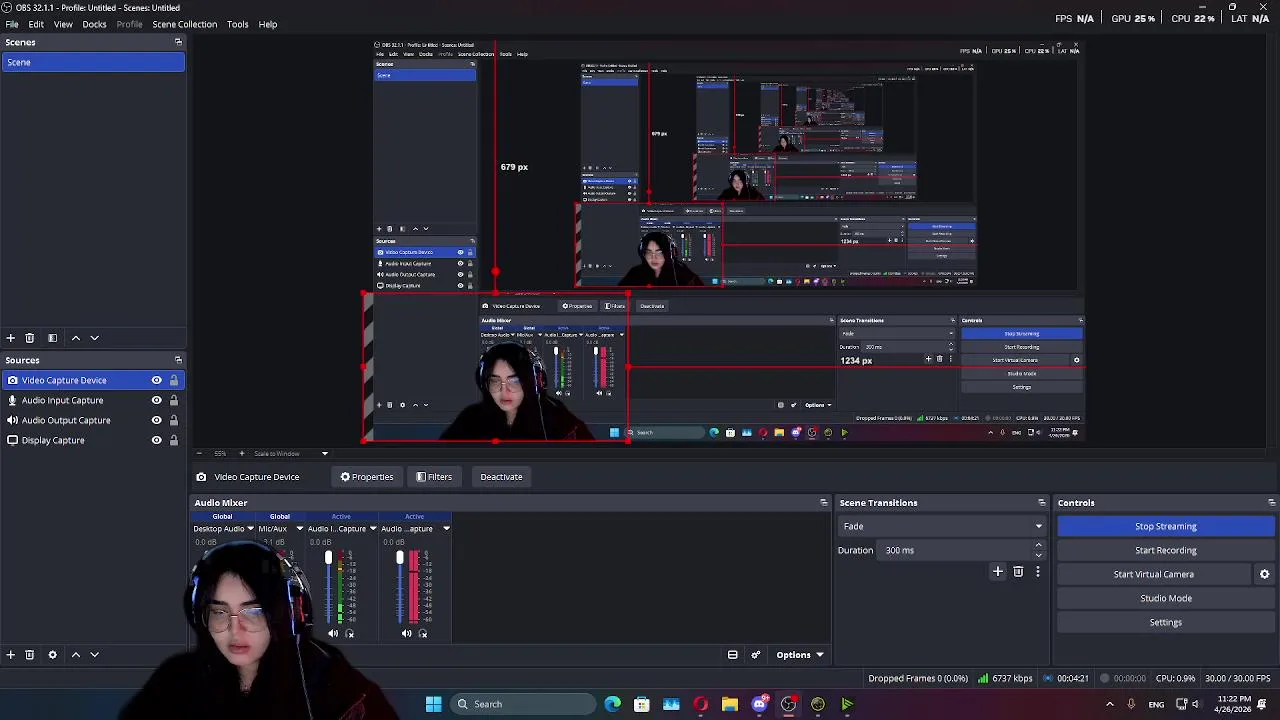Float the Scene Transitions dock icon
The width and height of the screenshot is (1280, 720).
(x=1041, y=503)
